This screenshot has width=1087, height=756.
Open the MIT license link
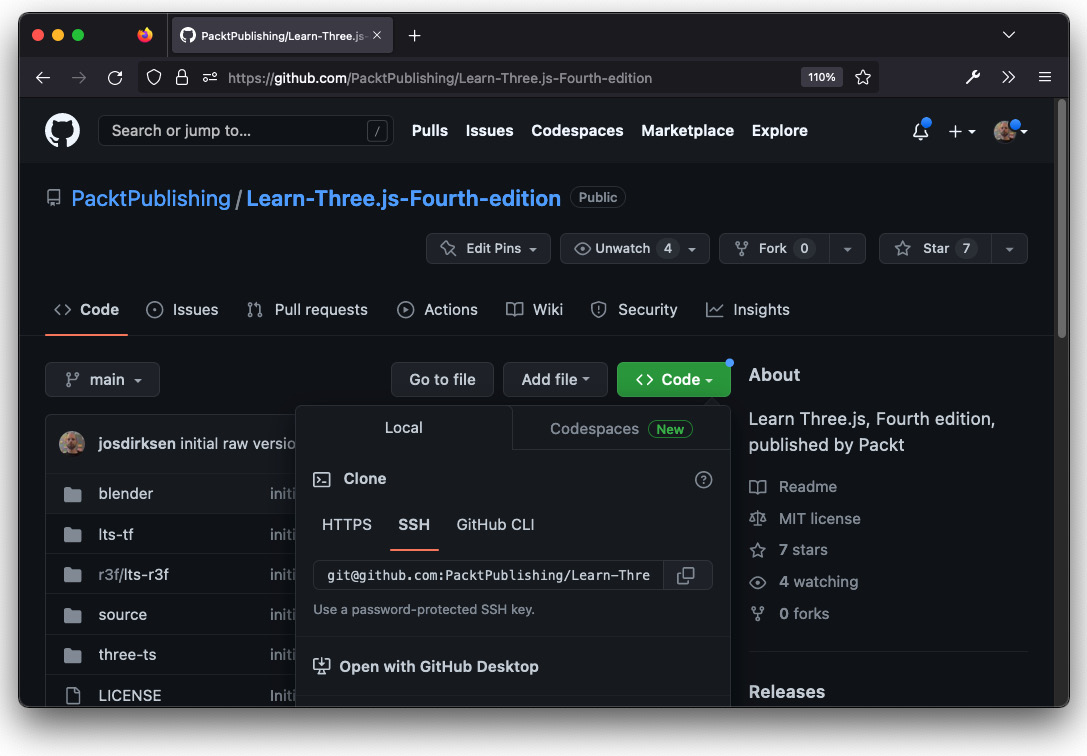point(819,518)
